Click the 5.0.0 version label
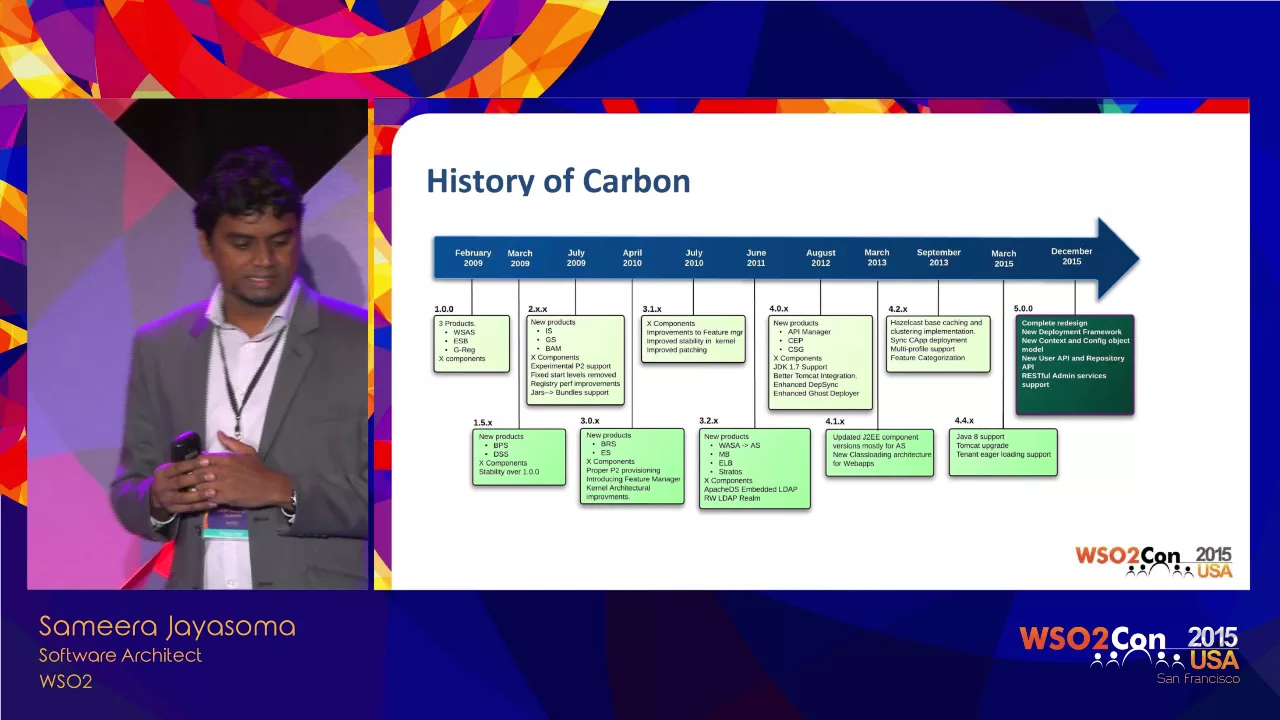This screenshot has height=720, width=1280. click(x=1023, y=309)
